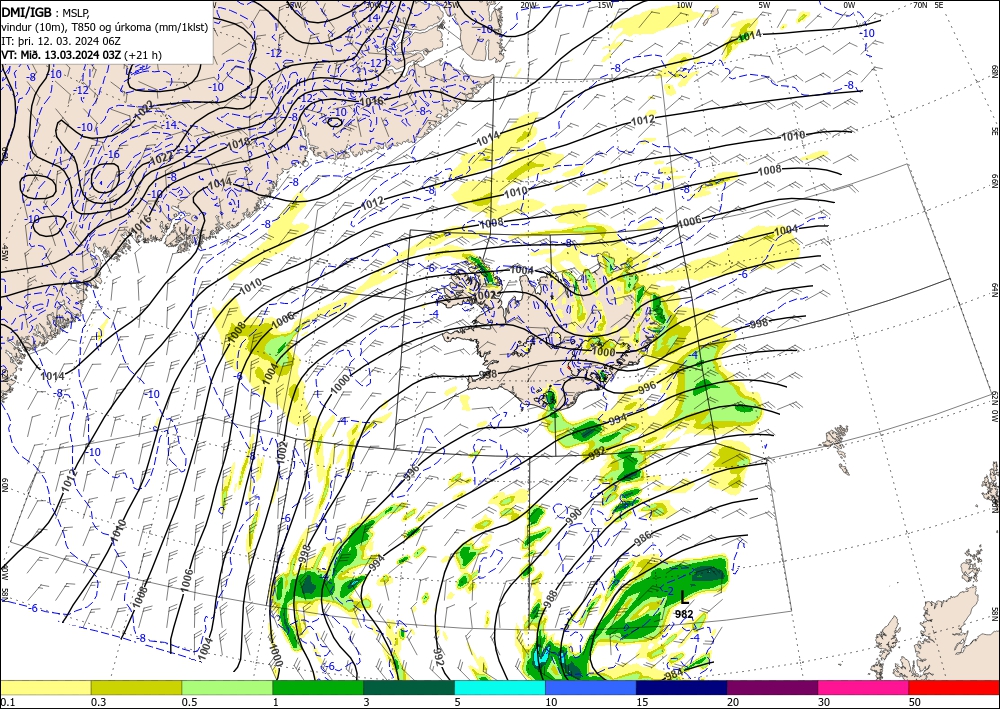Click the '0.1' legend scale value
Screen dimensions: 1000x709
point(6,702)
